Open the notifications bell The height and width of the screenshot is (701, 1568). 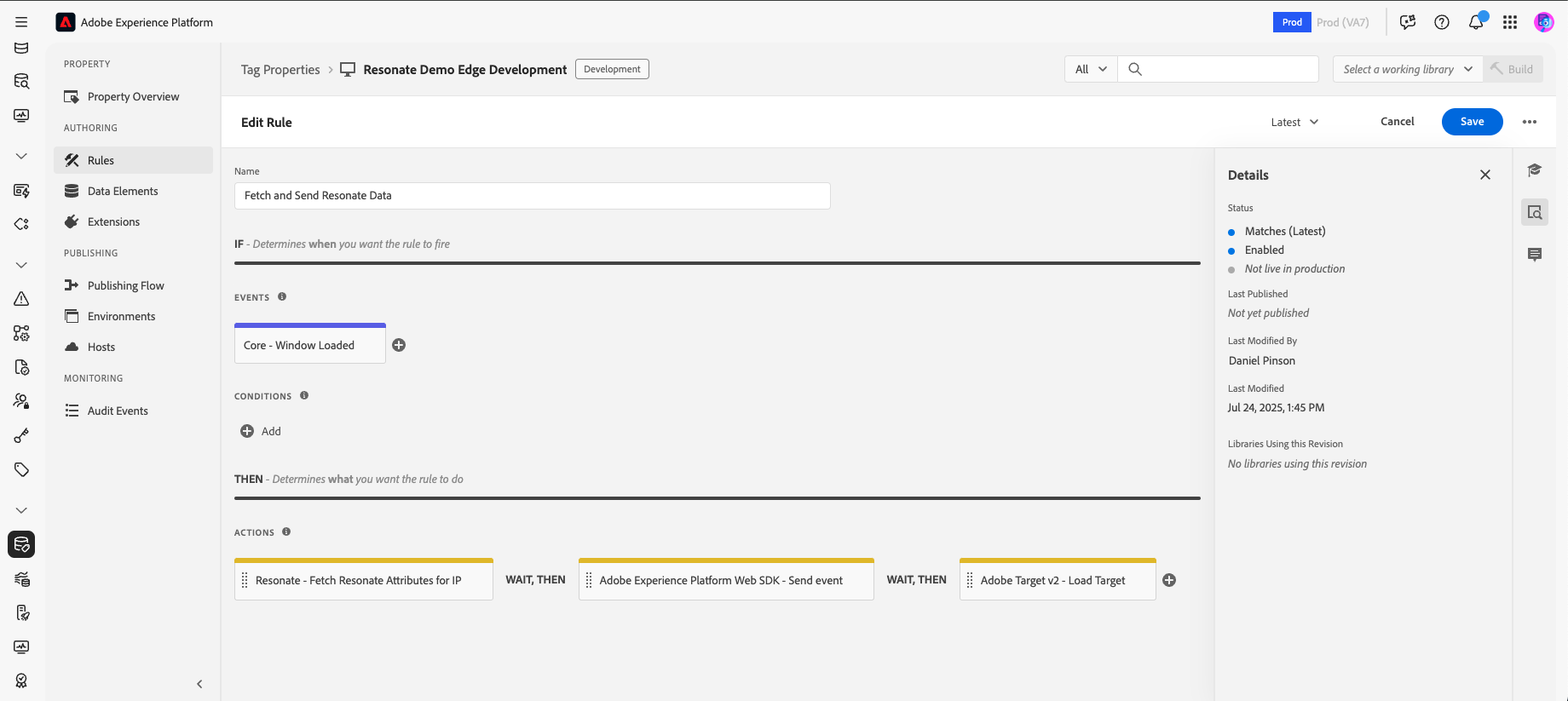coord(1476,22)
